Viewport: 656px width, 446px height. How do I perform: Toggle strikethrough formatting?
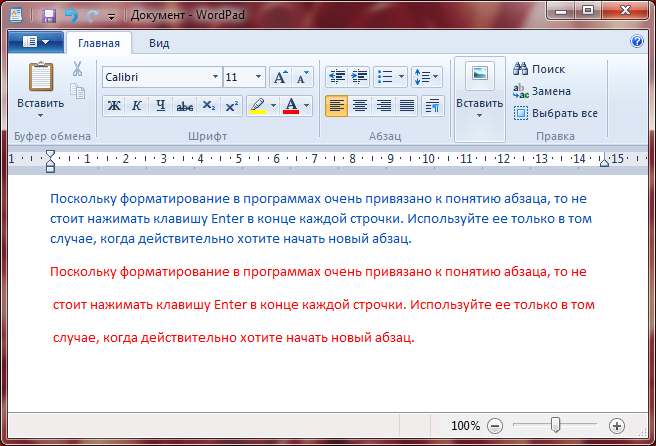(x=184, y=106)
